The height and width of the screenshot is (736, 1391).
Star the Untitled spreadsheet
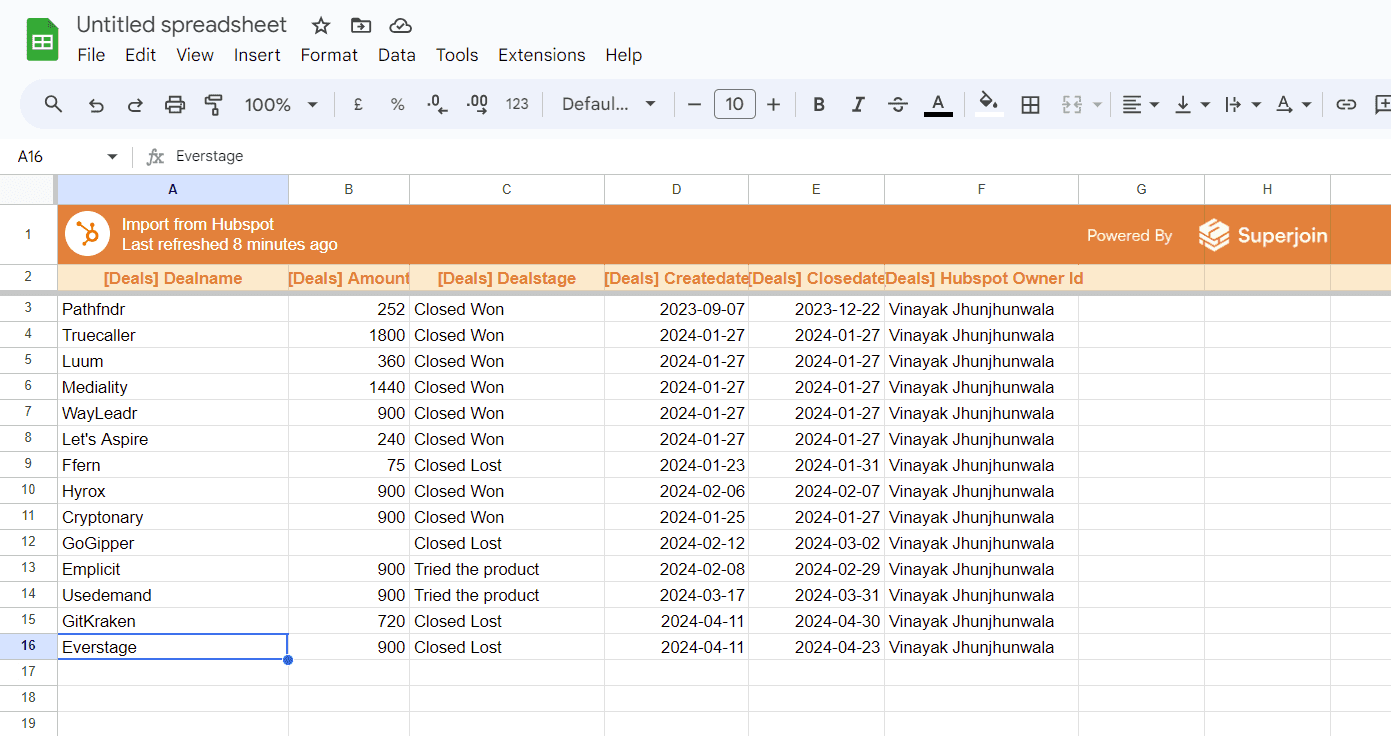pos(321,26)
